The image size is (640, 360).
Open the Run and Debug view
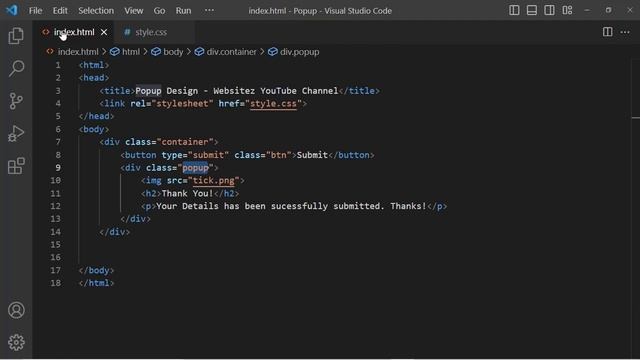coord(16,133)
